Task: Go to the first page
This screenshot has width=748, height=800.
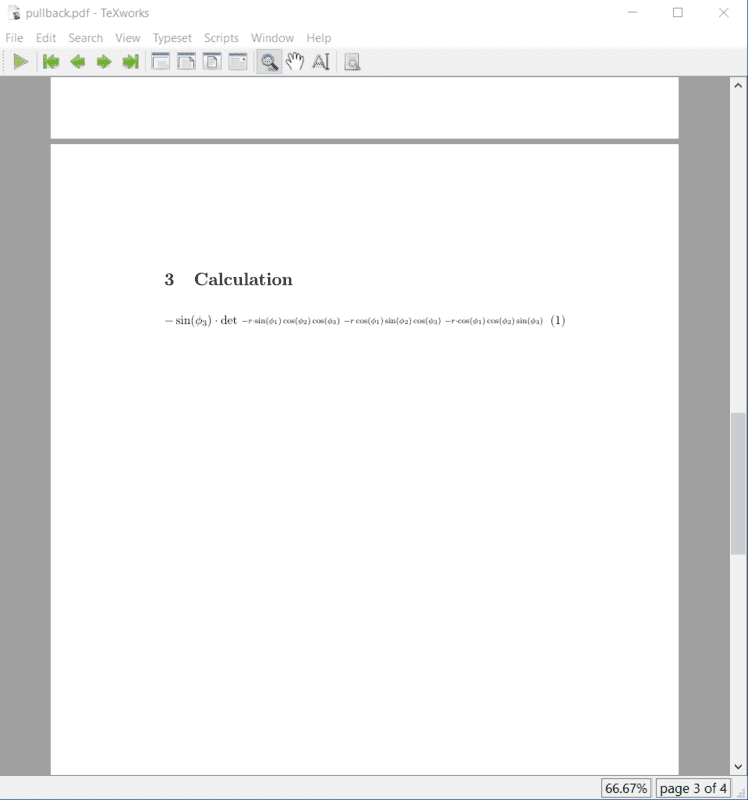Action: [51, 62]
